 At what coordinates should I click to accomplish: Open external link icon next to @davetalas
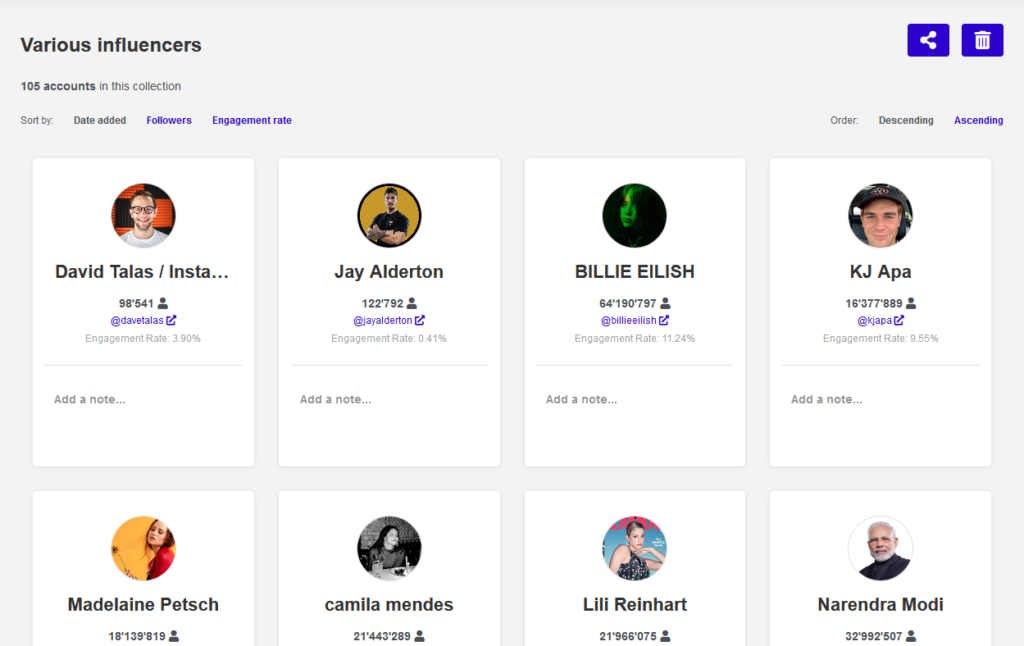(171, 320)
